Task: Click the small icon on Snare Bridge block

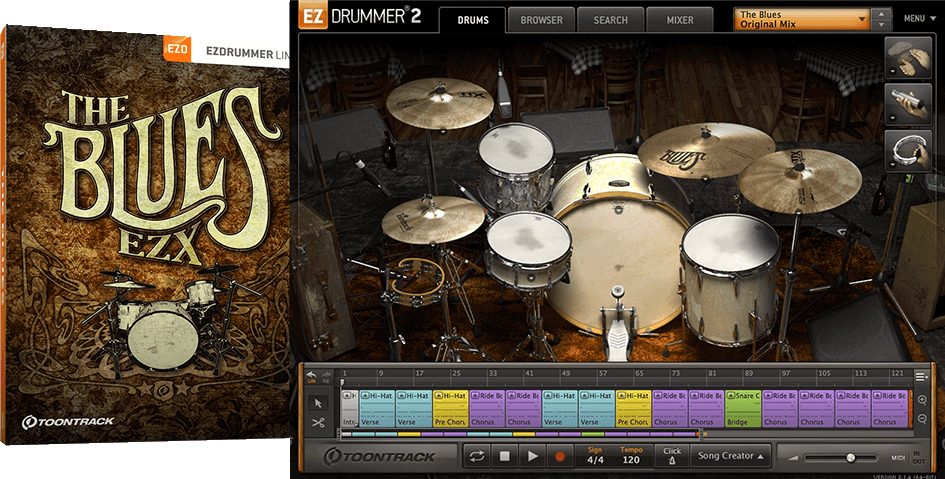Action: tap(731, 396)
